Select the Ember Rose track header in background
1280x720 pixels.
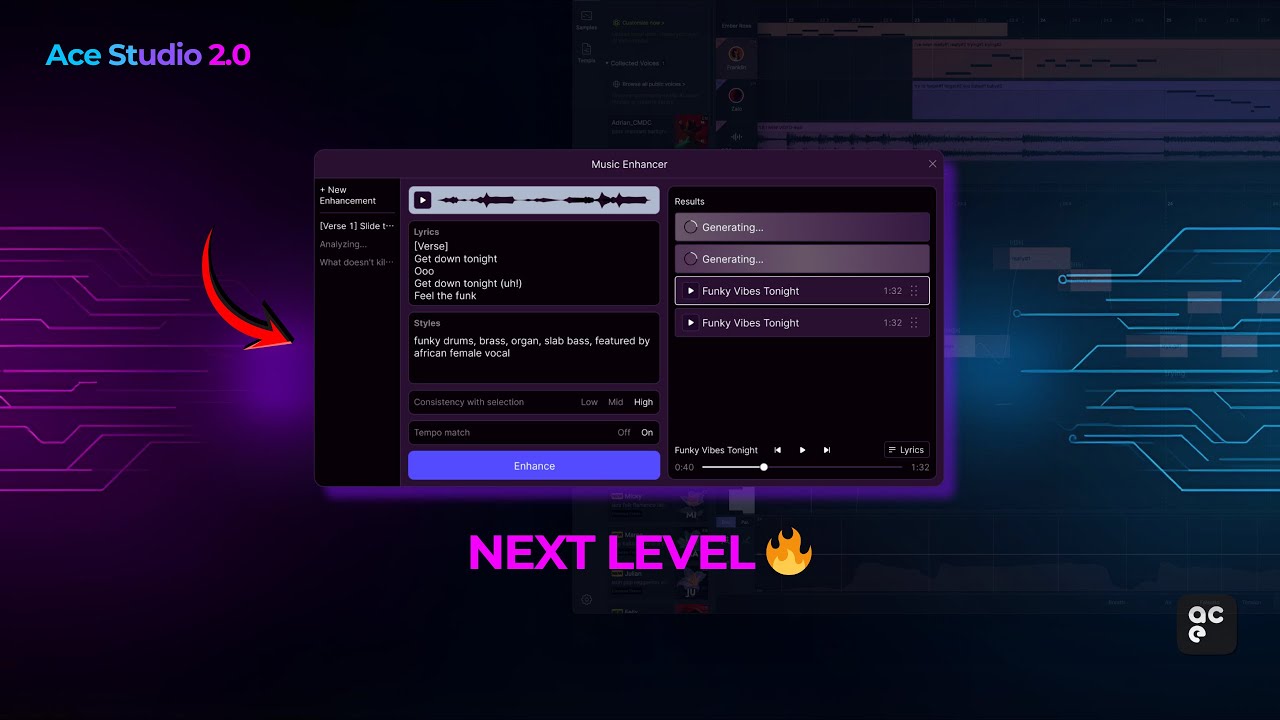click(736, 25)
